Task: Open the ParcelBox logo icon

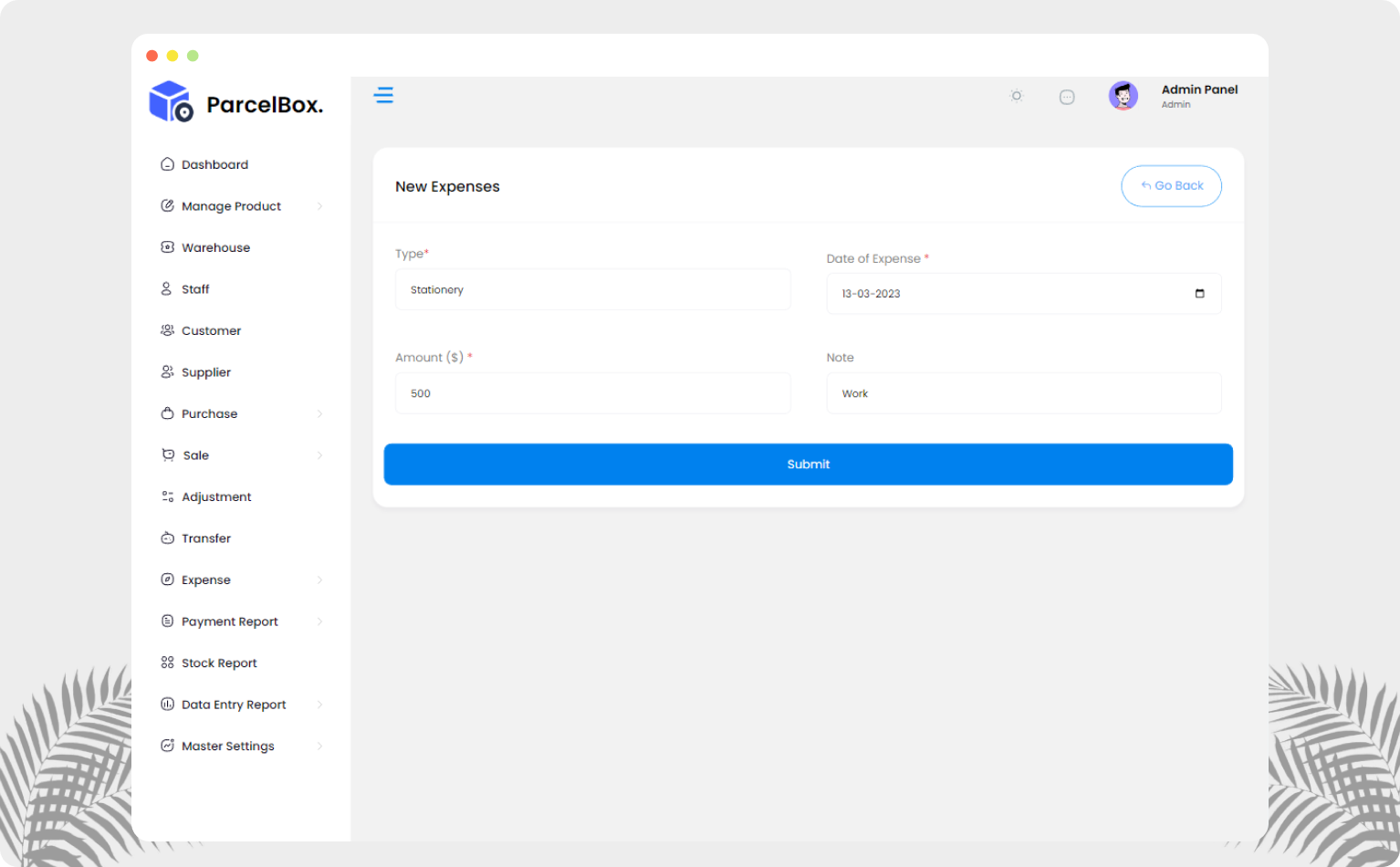Action: click(x=170, y=101)
